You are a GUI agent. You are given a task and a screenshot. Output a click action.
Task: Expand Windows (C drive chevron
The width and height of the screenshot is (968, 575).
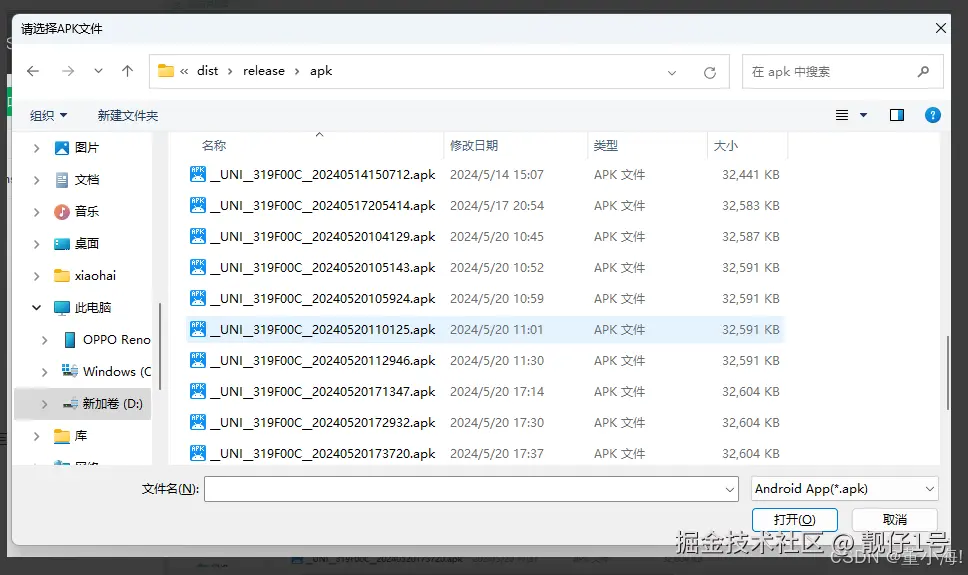point(44,372)
